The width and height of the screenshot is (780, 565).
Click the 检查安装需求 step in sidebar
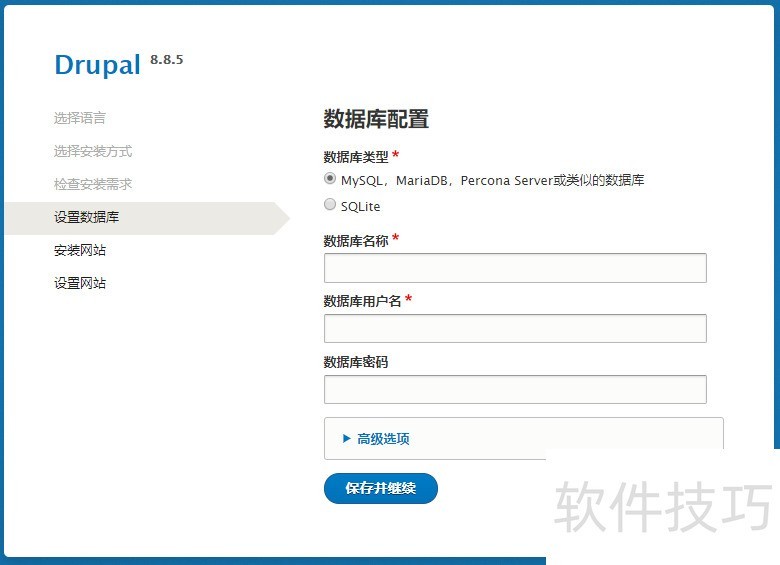tap(93, 184)
